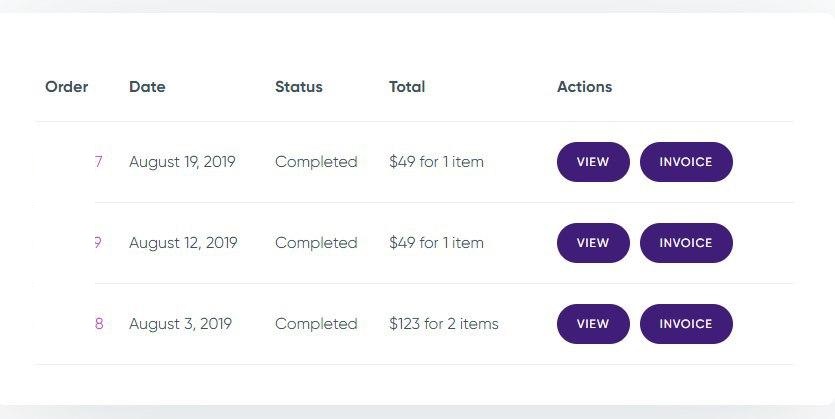835x419 pixels.
Task: Click the Total column header
Action: pyautogui.click(x=407, y=87)
